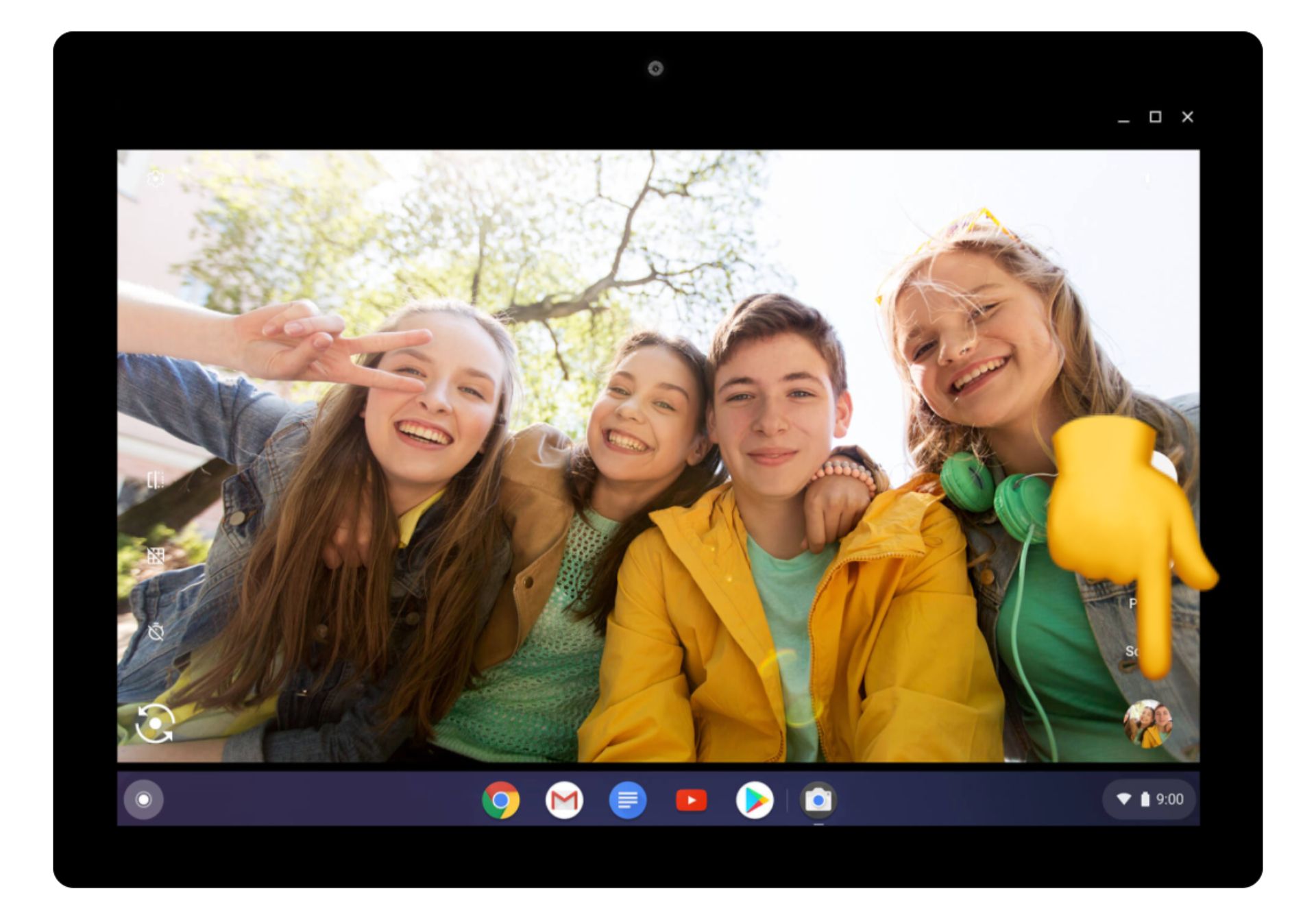
Task: Click the Wi-Fi status icon
Action: pos(1123,799)
